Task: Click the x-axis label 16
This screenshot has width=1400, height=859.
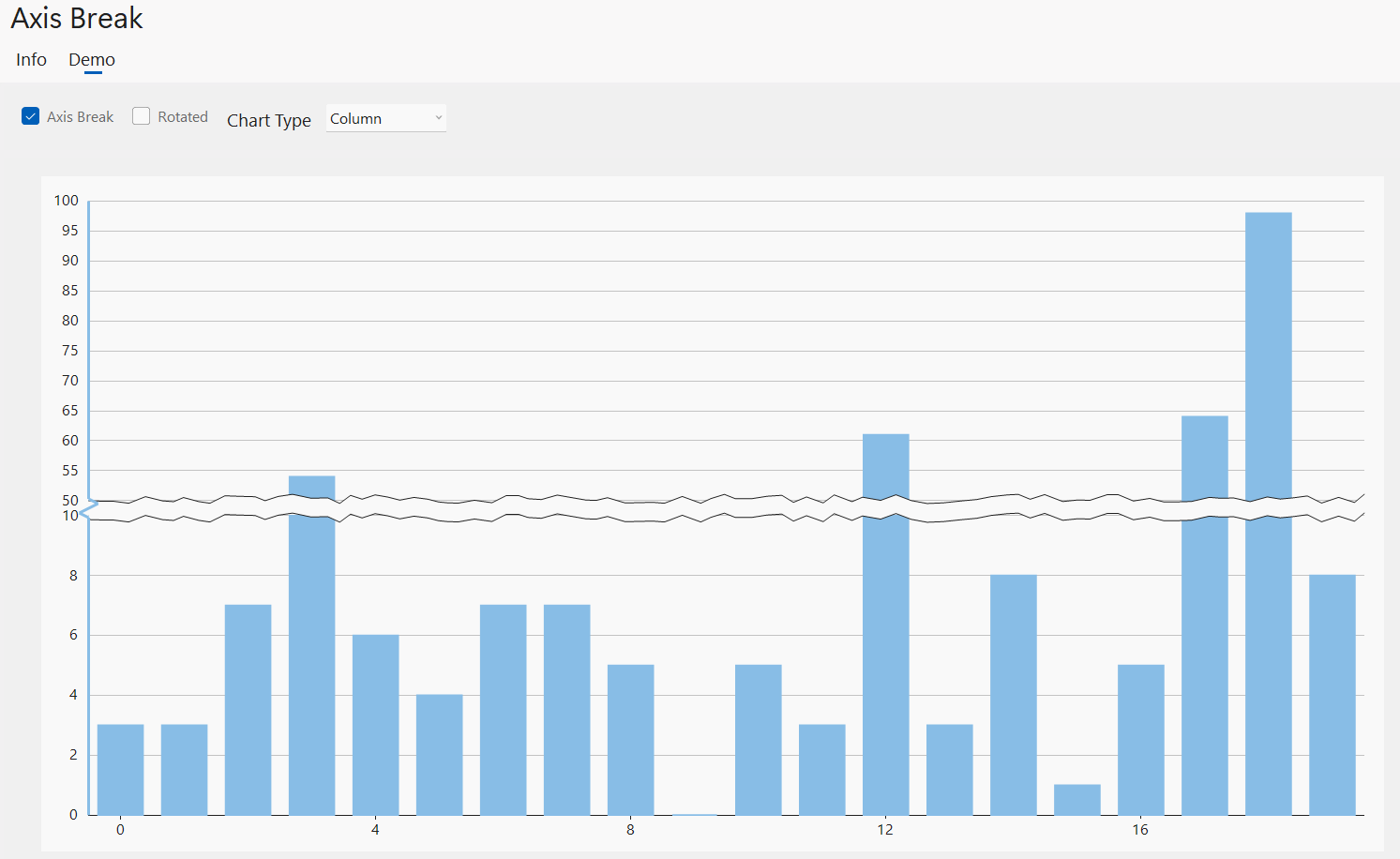Action: click(x=1140, y=830)
